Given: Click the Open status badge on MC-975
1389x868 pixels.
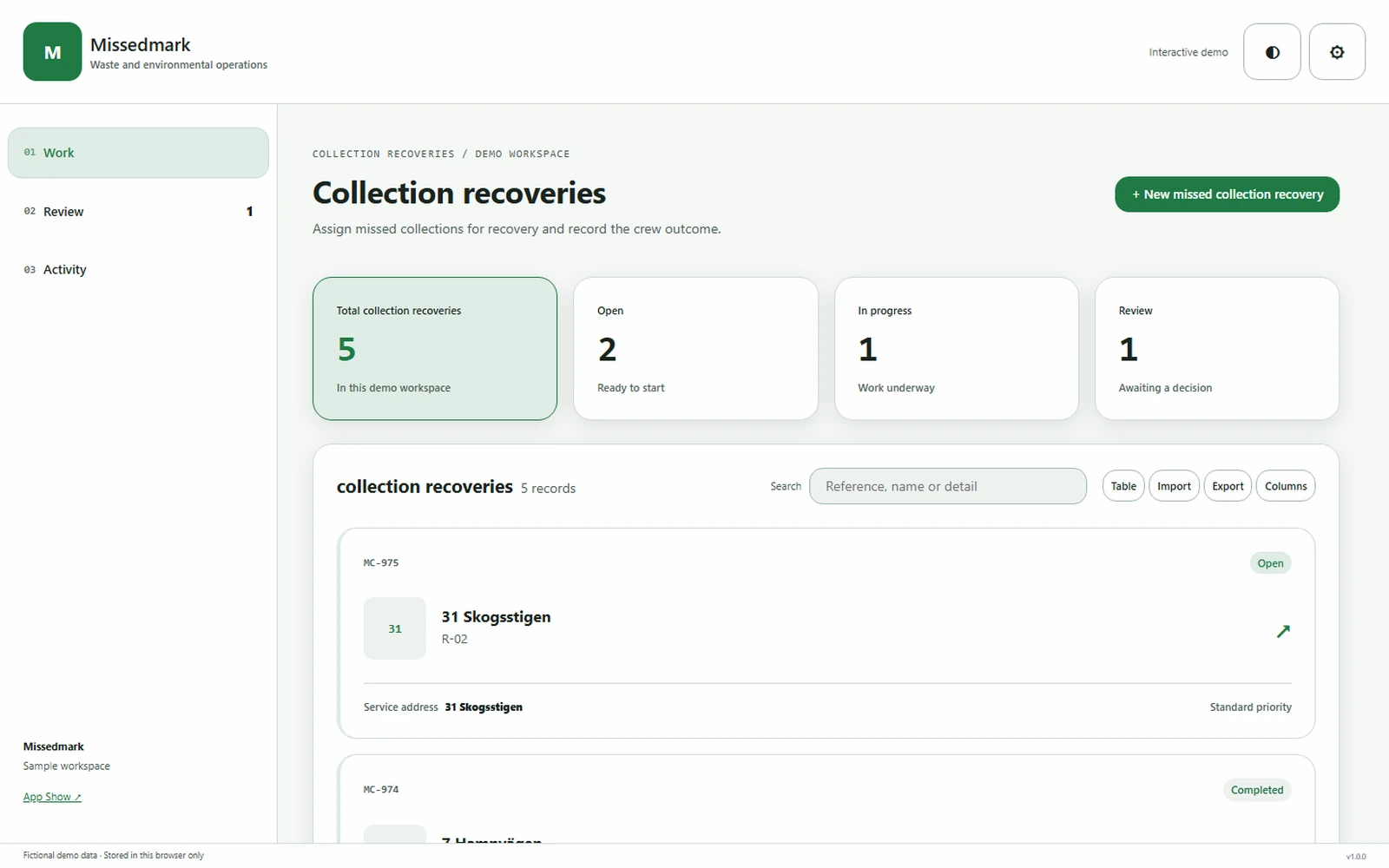Looking at the screenshot, I should [1270, 563].
